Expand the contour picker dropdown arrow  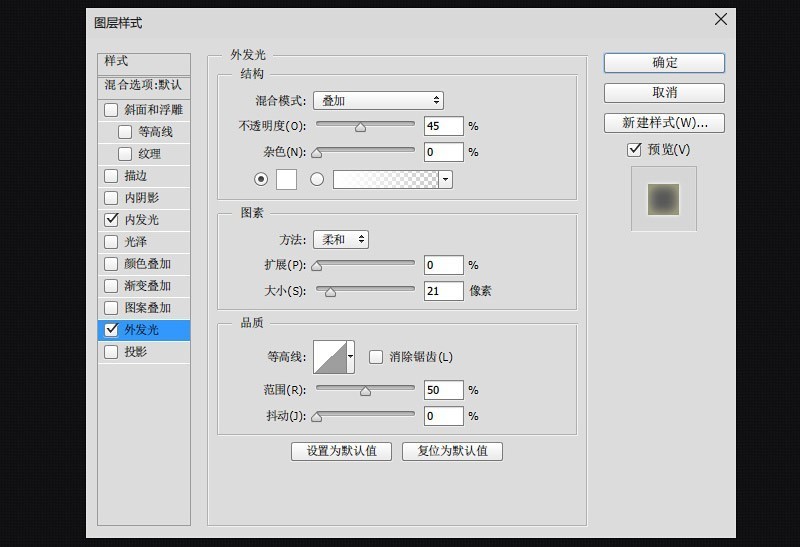351,357
